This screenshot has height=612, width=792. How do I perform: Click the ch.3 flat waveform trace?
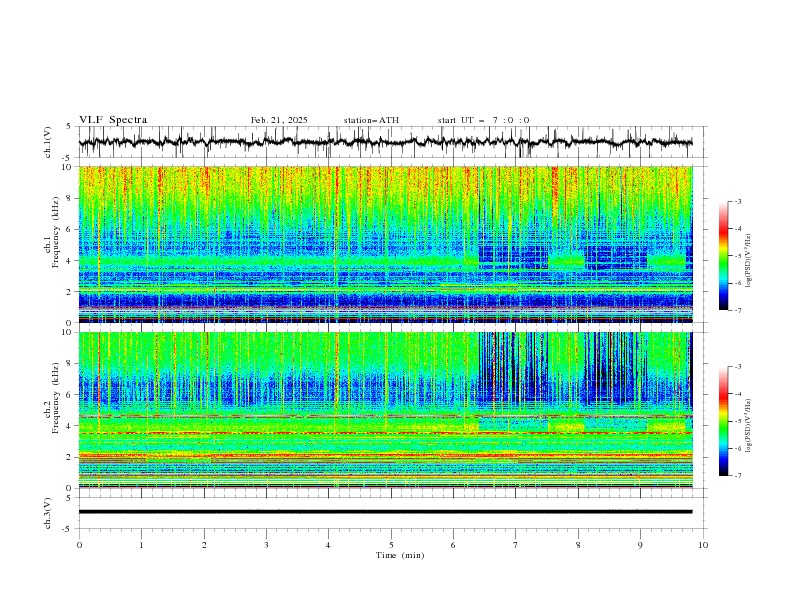(x=385, y=512)
